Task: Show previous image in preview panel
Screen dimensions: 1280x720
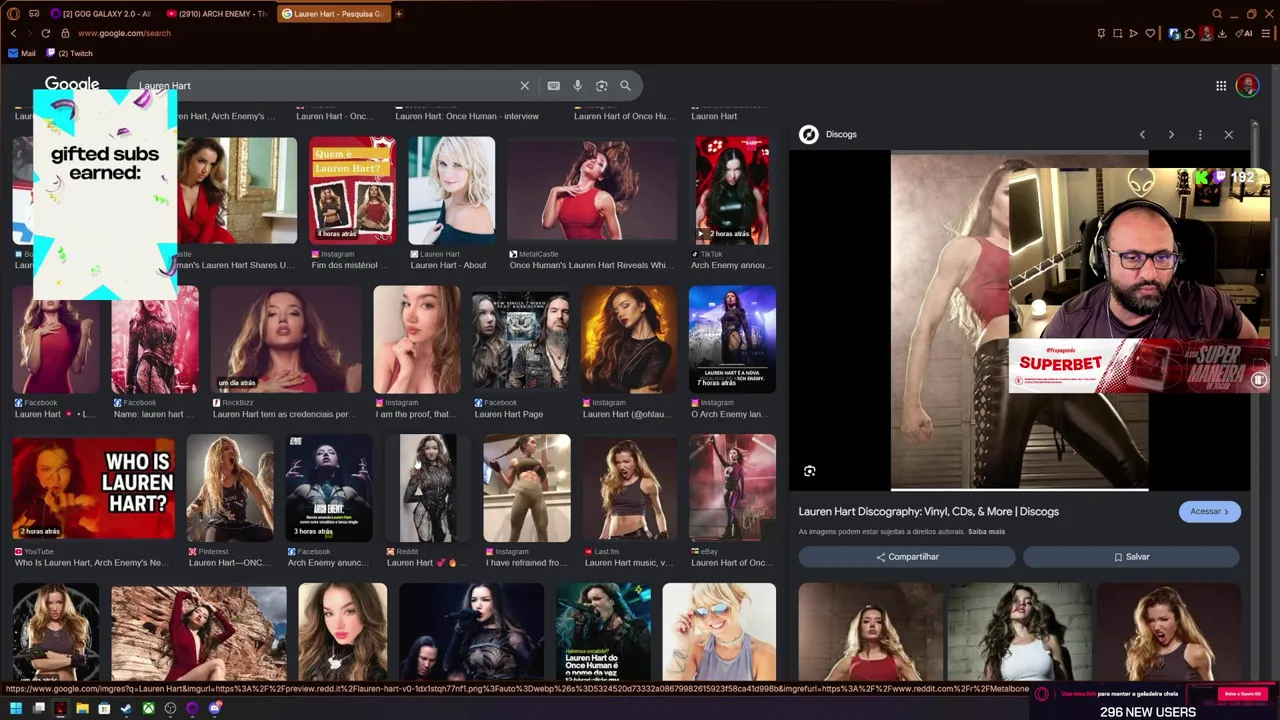Action: tap(1142, 134)
